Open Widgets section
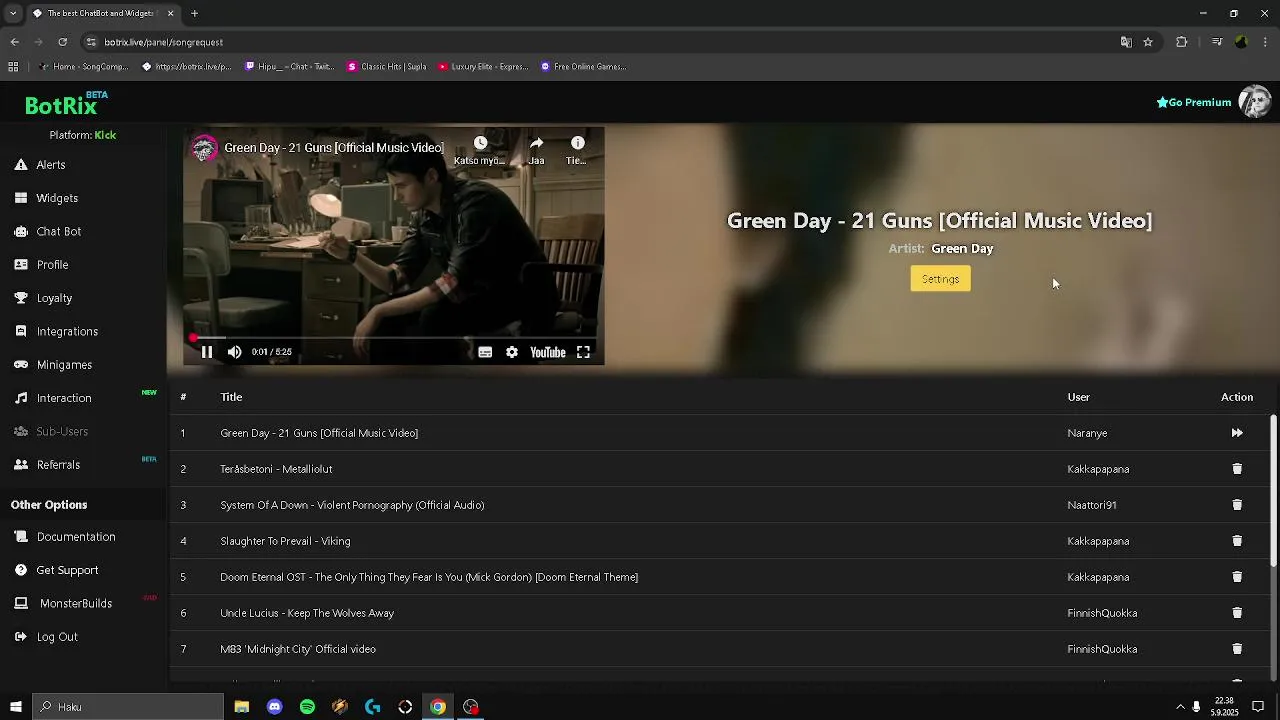The height and width of the screenshot is (720, 1280). [x=57, y=198]
